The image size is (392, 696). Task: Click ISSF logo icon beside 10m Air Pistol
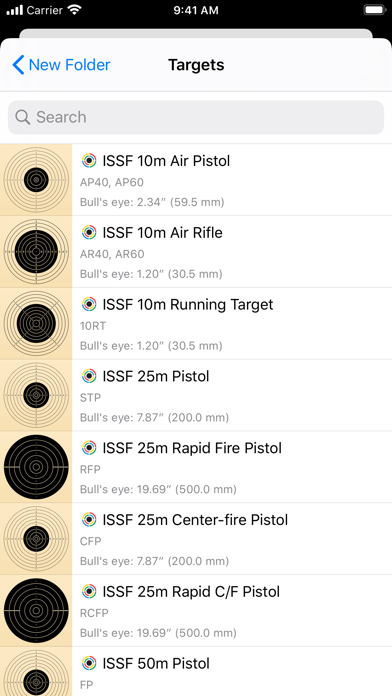pyautogui.click(x=89, y=161)
